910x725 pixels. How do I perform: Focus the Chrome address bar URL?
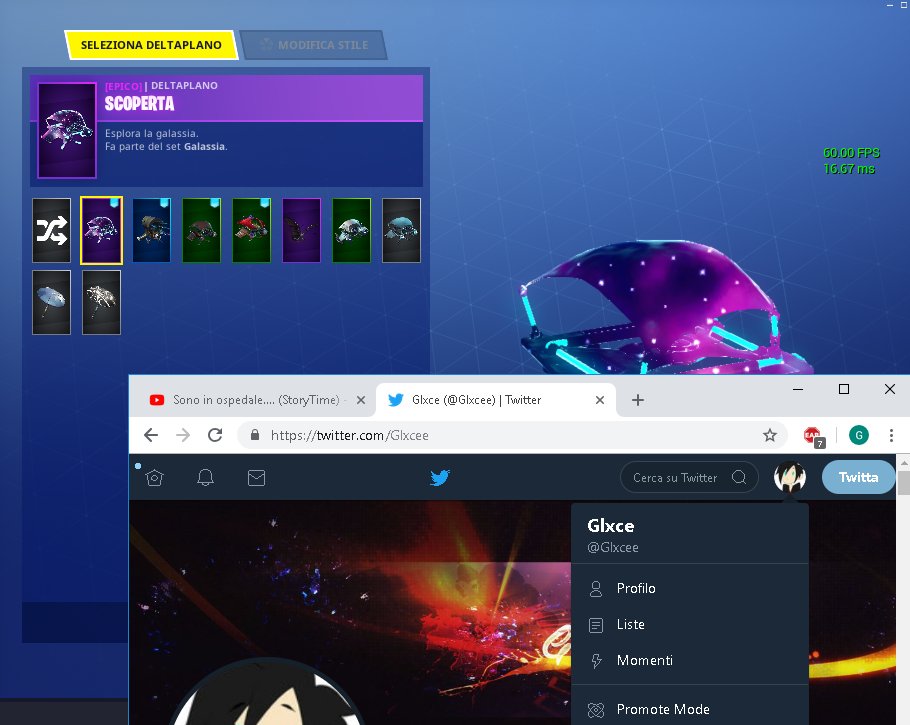pyautogui.click(x=350, y=435)
